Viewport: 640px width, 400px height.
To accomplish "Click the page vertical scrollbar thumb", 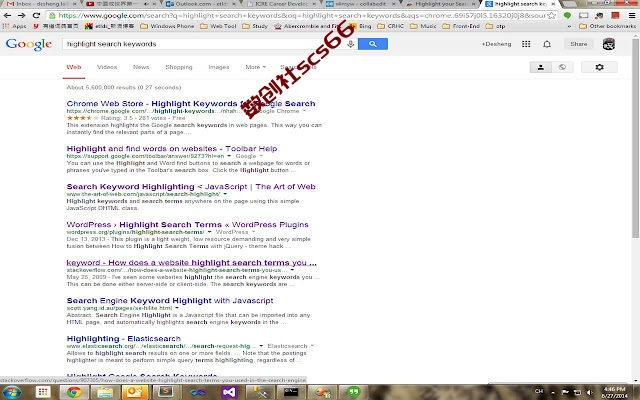I will 636,138.
